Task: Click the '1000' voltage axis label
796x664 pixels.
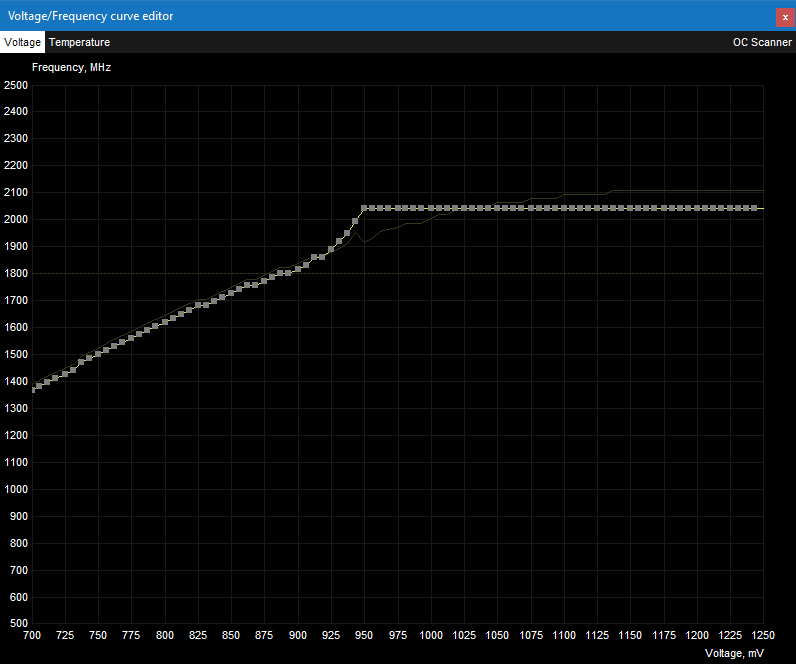Action: tap(431, 635)
